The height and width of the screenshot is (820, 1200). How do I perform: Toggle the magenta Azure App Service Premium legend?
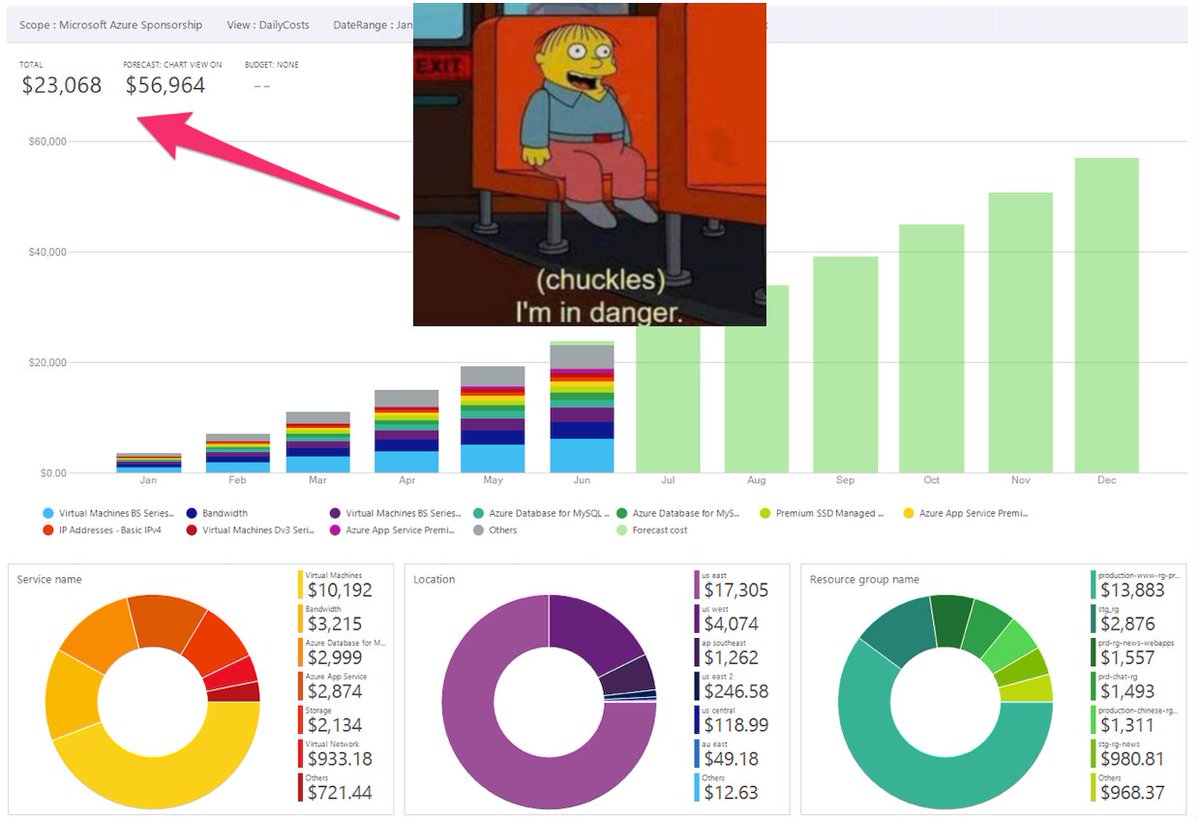392,530
